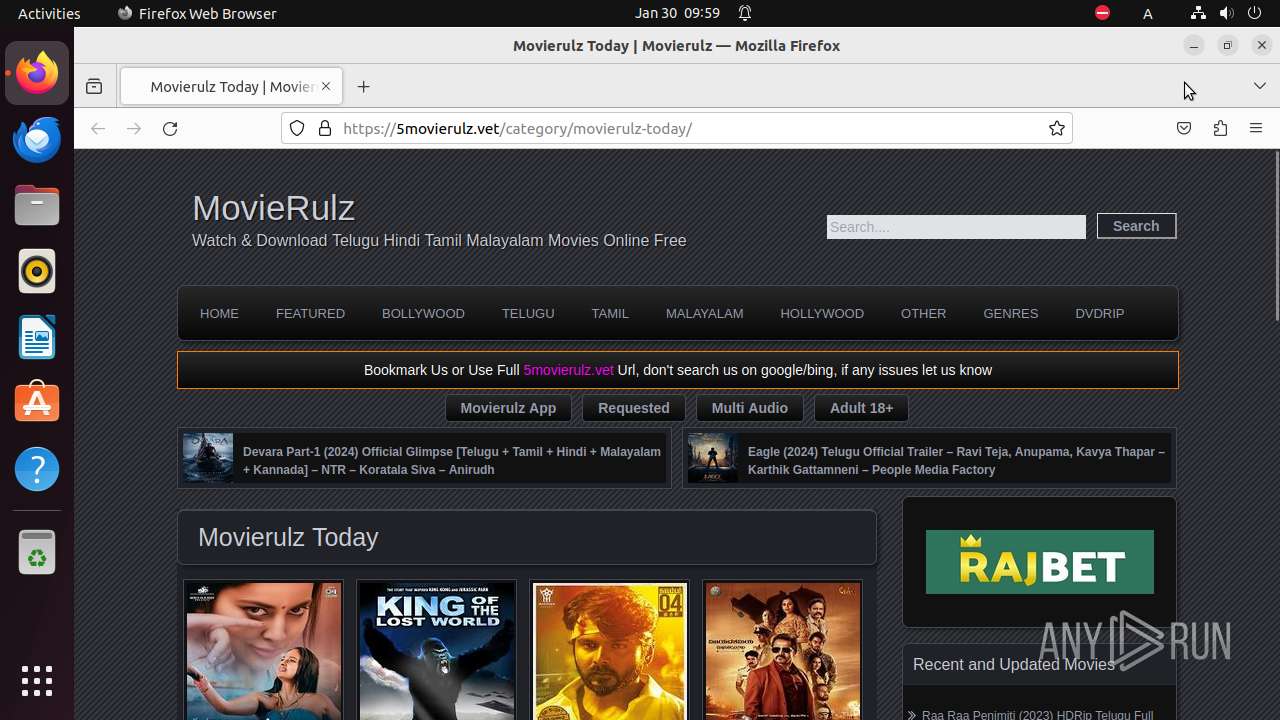Open the volume control in system tray

click(1227, 13)
